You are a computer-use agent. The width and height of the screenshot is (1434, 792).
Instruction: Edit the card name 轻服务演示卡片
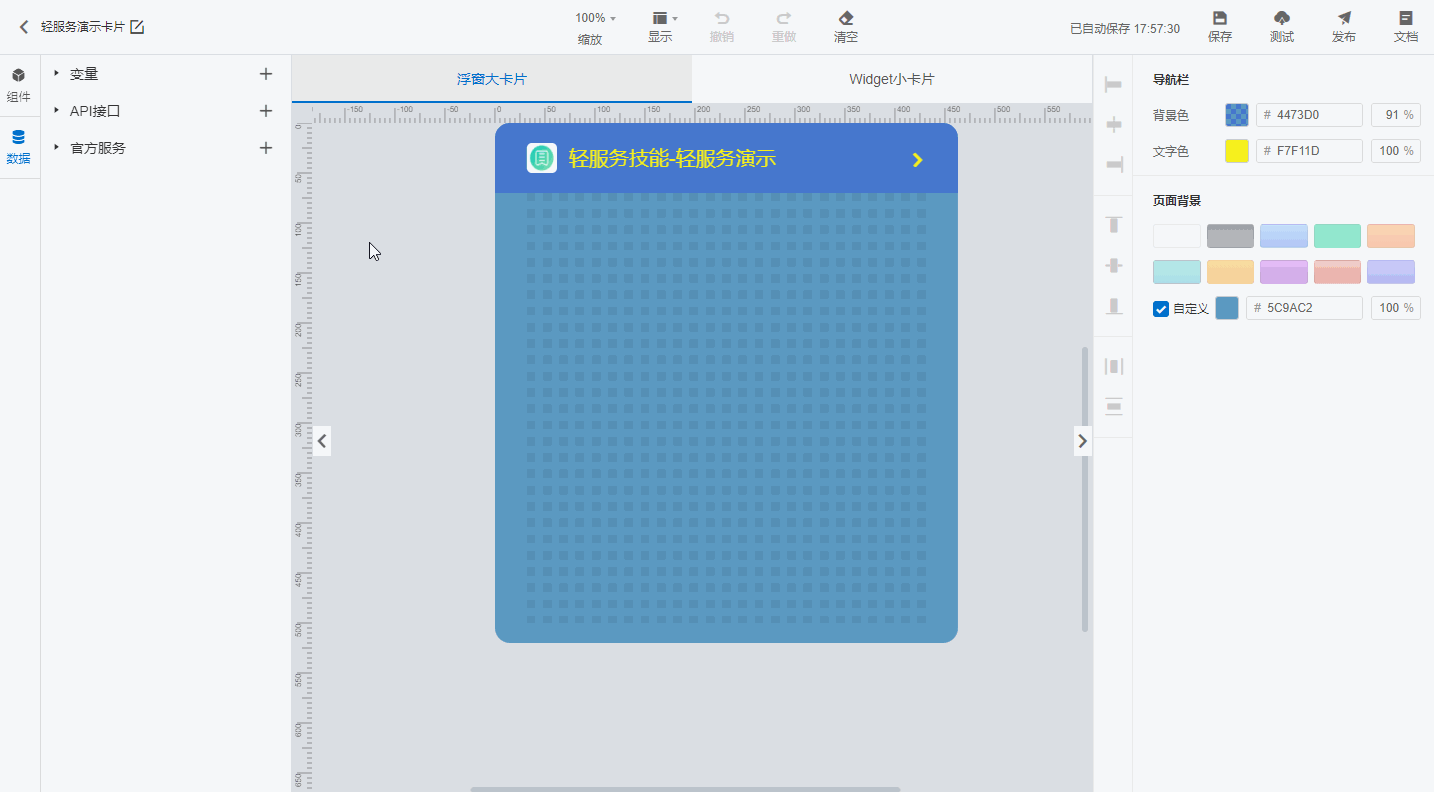coord(137,27)
